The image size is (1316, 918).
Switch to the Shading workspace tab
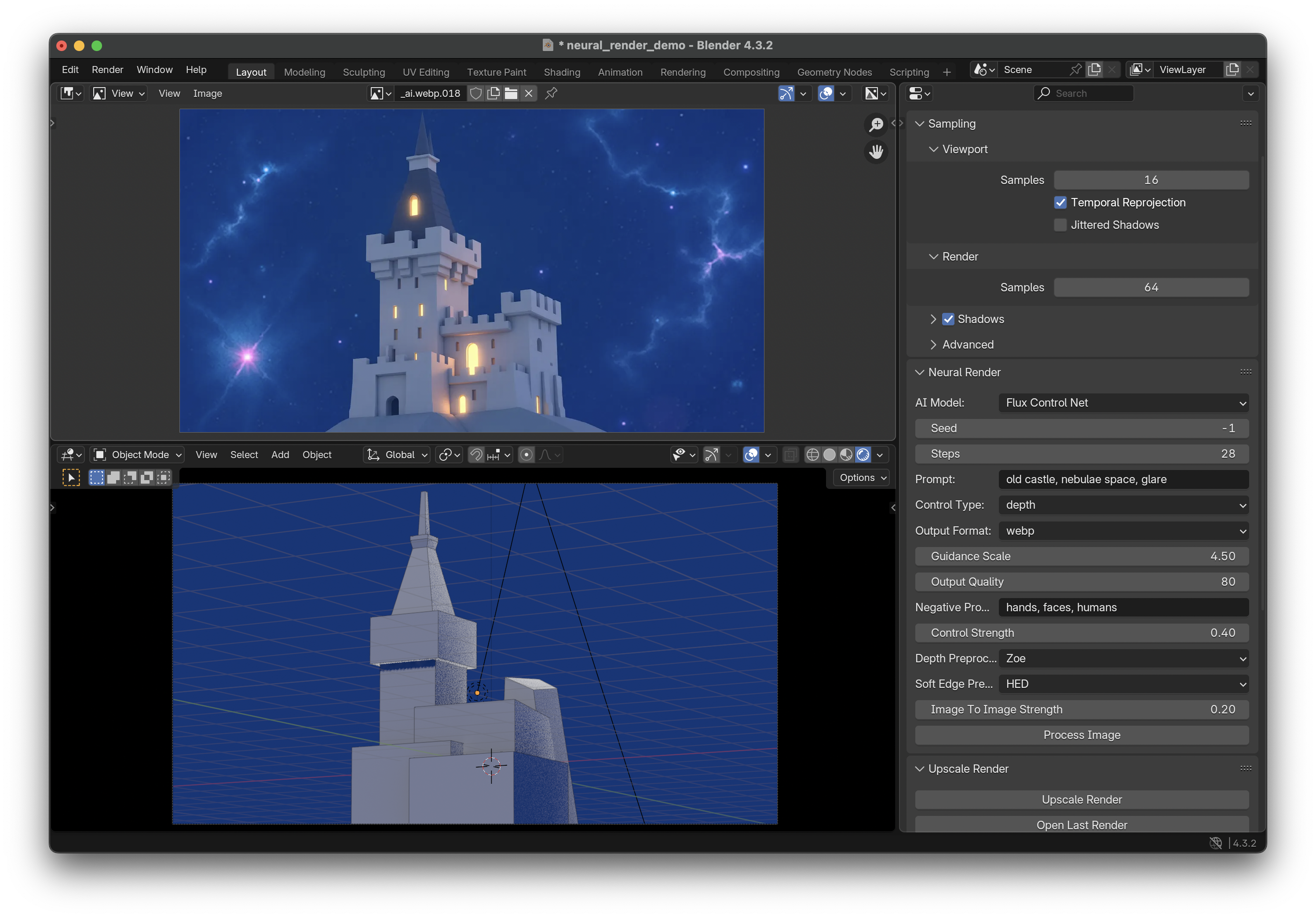coord(562,72)
